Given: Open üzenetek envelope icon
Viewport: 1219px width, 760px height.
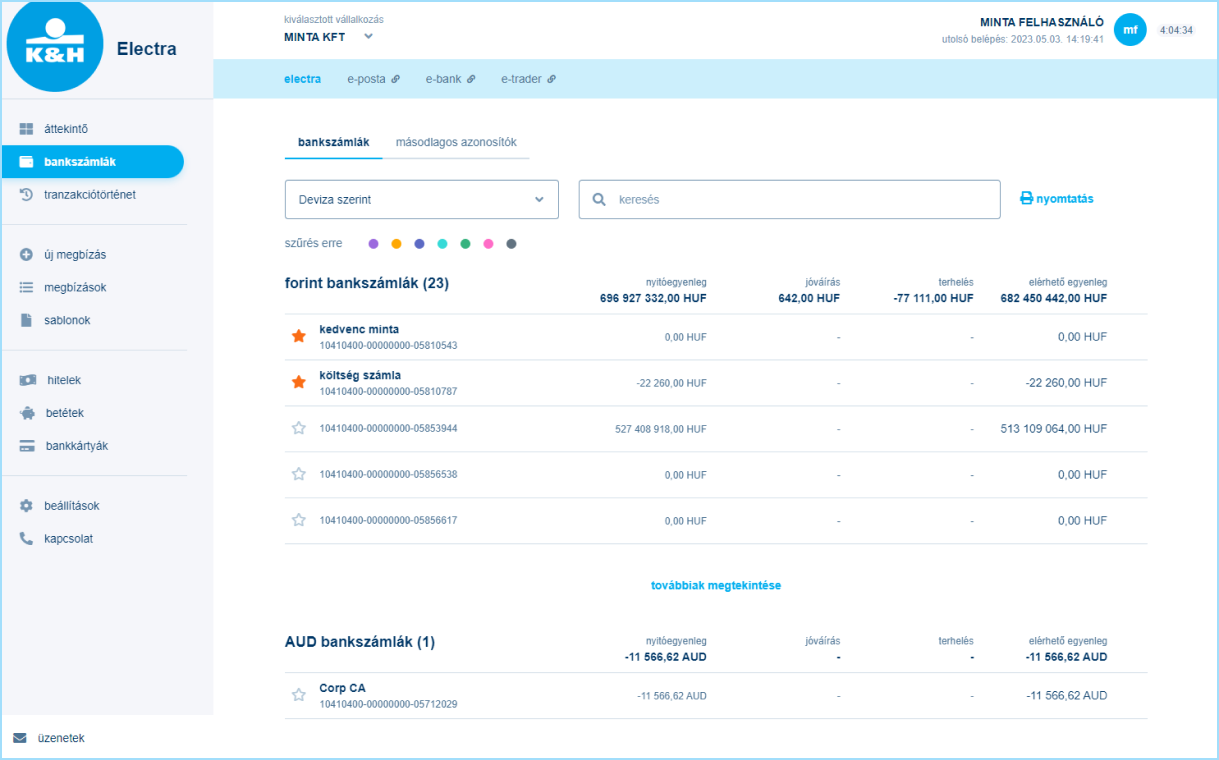Looking at the screenshot, I should (x=20, y=738).
